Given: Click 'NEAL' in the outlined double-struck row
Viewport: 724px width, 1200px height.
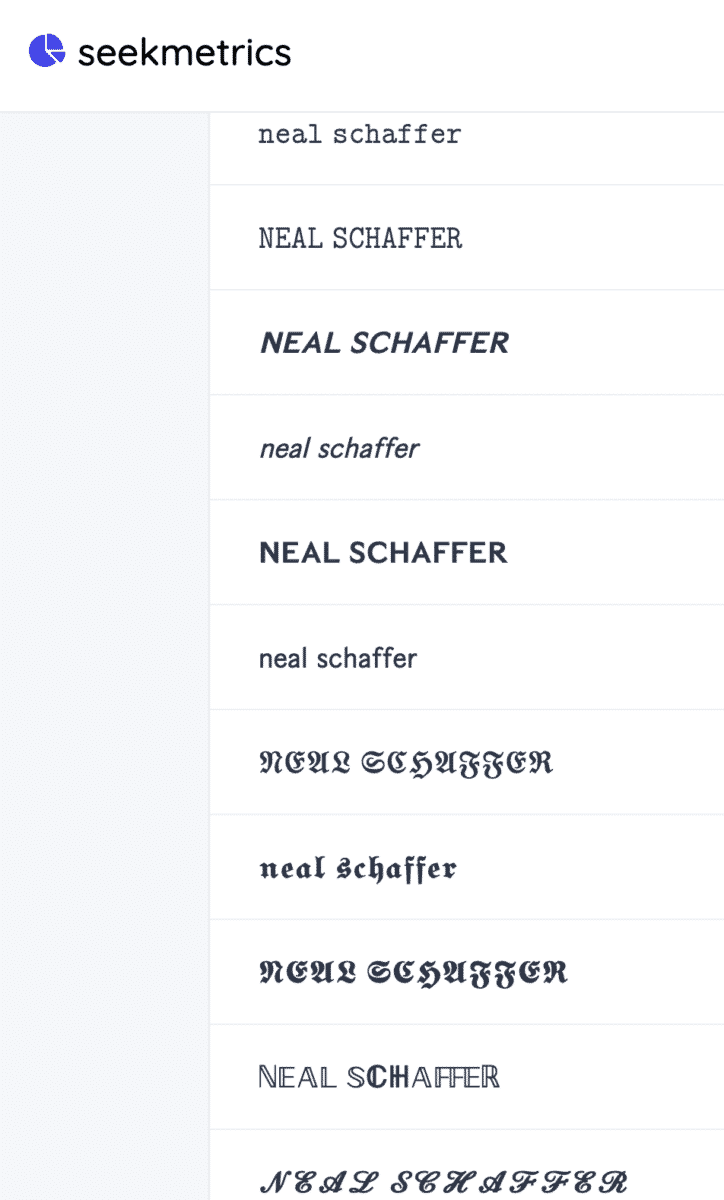Looking at the screenshot, I should 296,1077.
